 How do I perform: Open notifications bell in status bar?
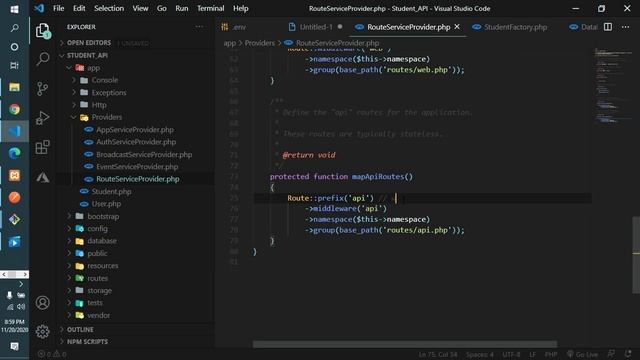point(628,354)
